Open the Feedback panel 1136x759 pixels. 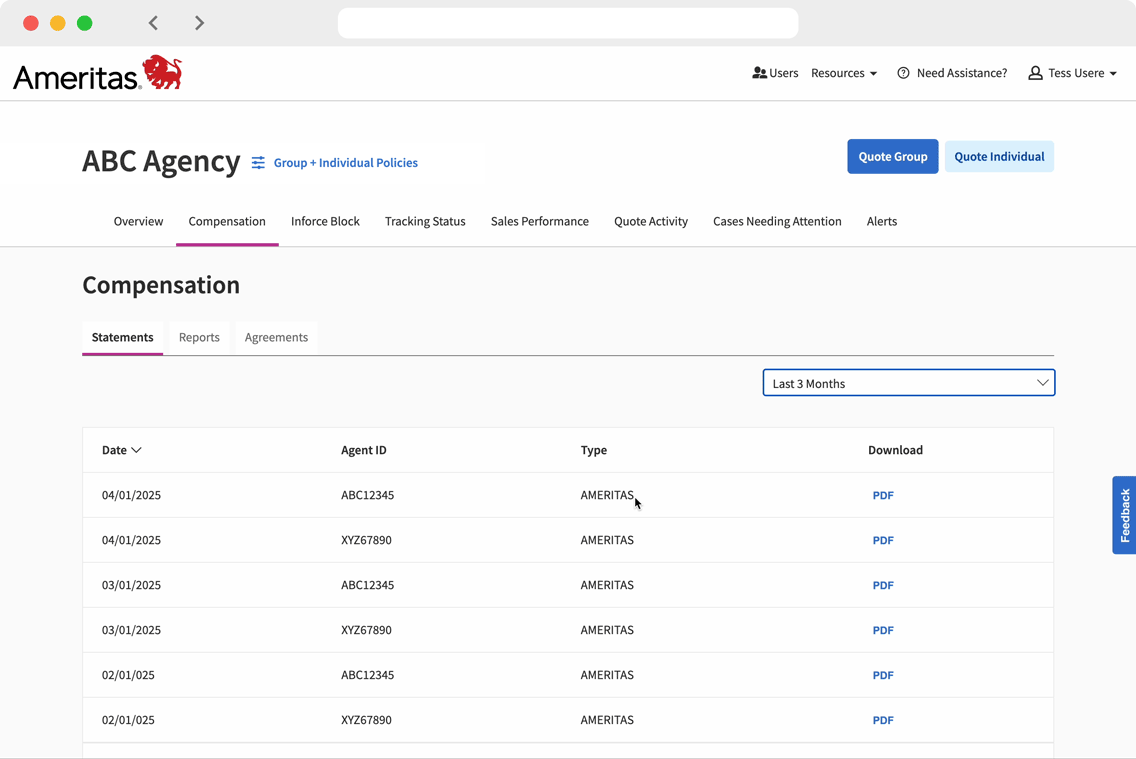(1124, 515)
